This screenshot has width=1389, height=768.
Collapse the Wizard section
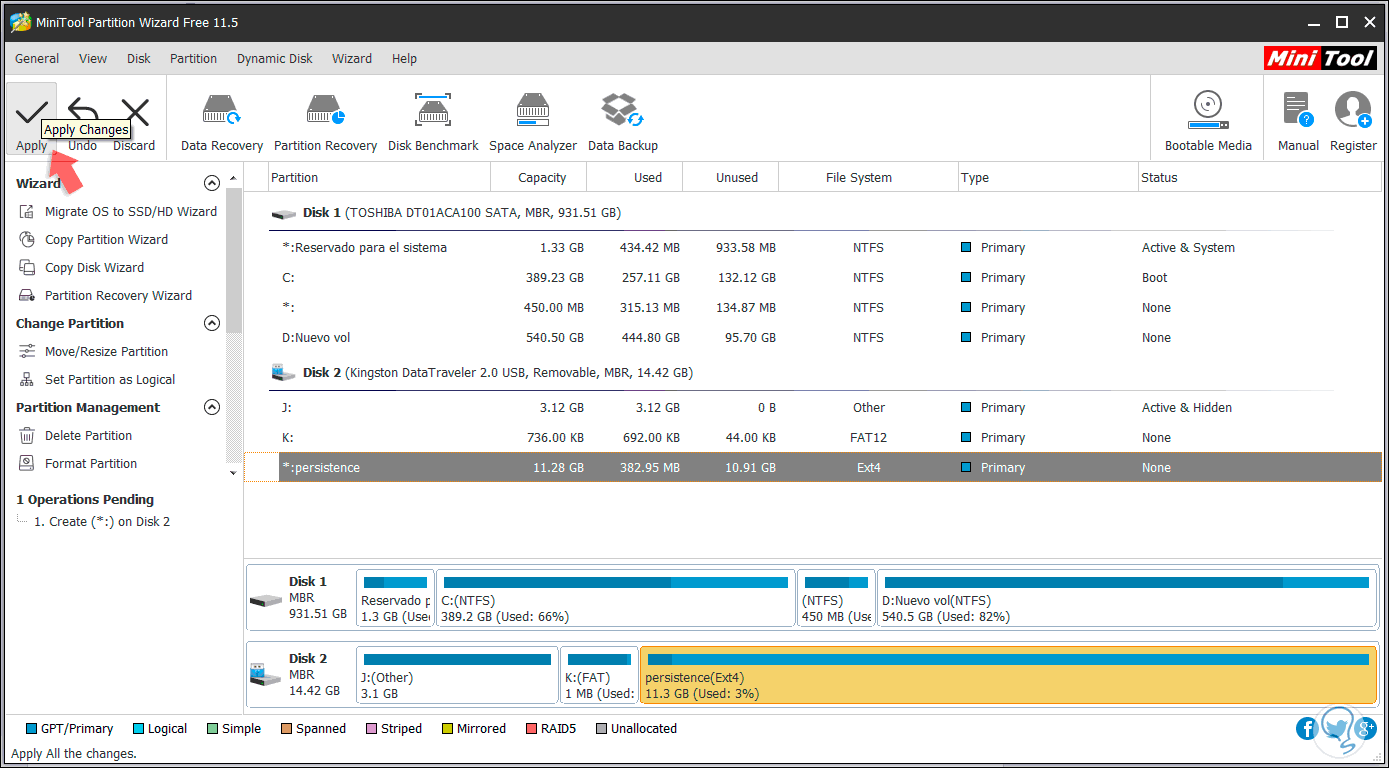211,183
